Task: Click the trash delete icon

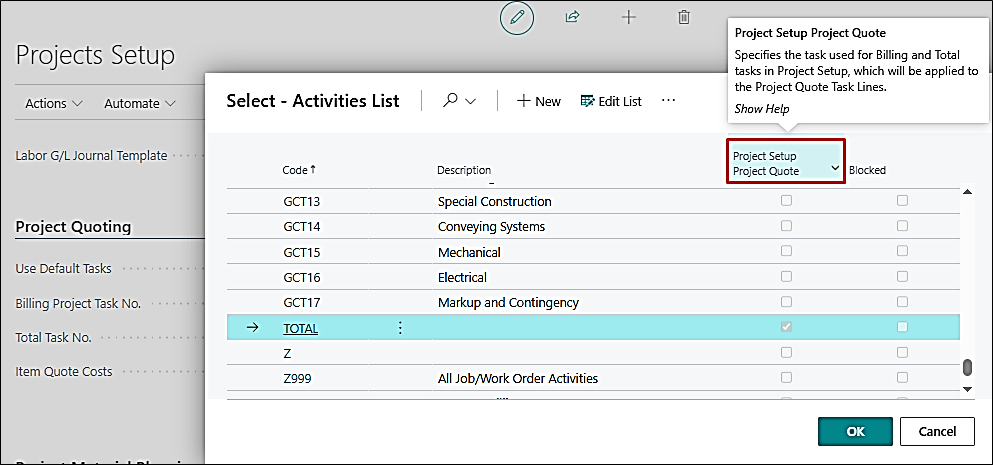Action: point(684,17)
